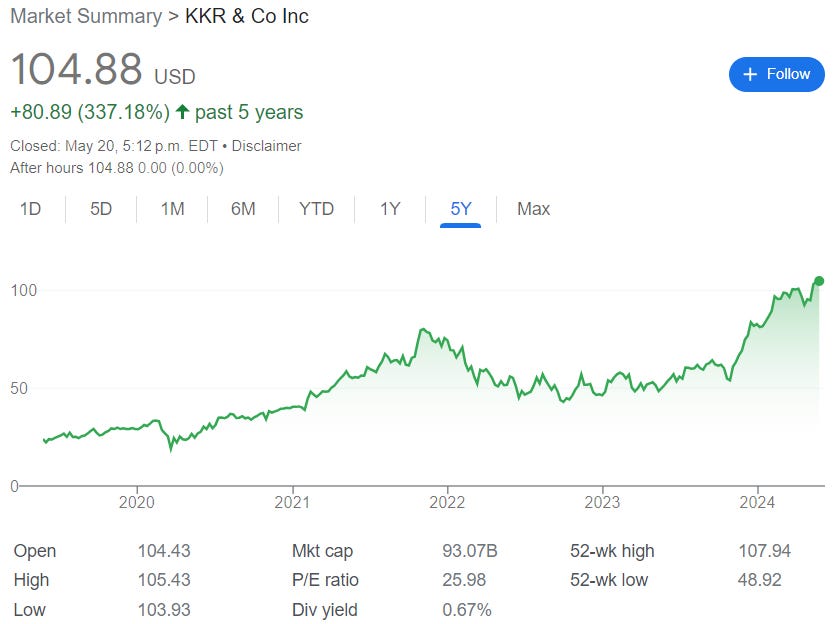Switch to the 1M chart range
The width and height of the screenshot is (837, 624).
point(172,209)
